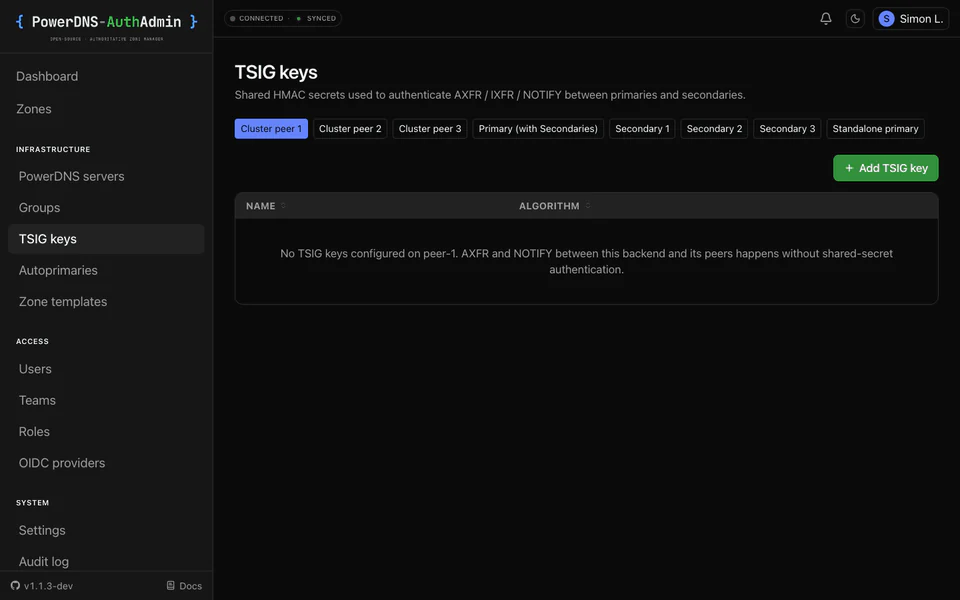
Task: Choose the Standalone primary tab
Action: (x=876, y=129)
